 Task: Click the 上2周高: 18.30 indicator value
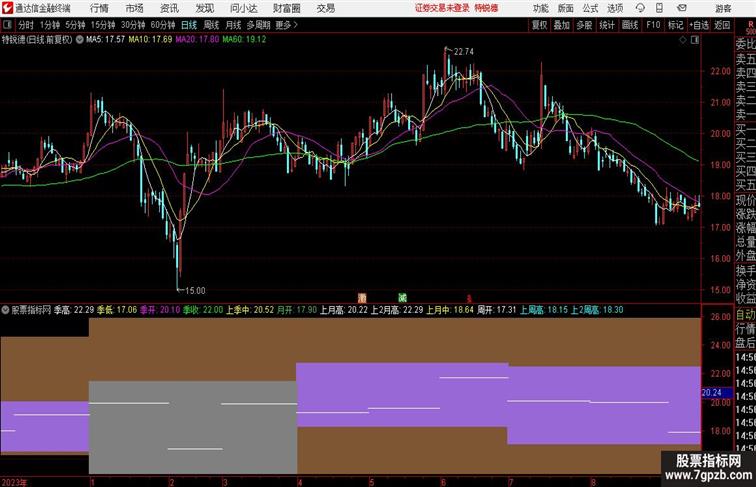tap(597, 310)
